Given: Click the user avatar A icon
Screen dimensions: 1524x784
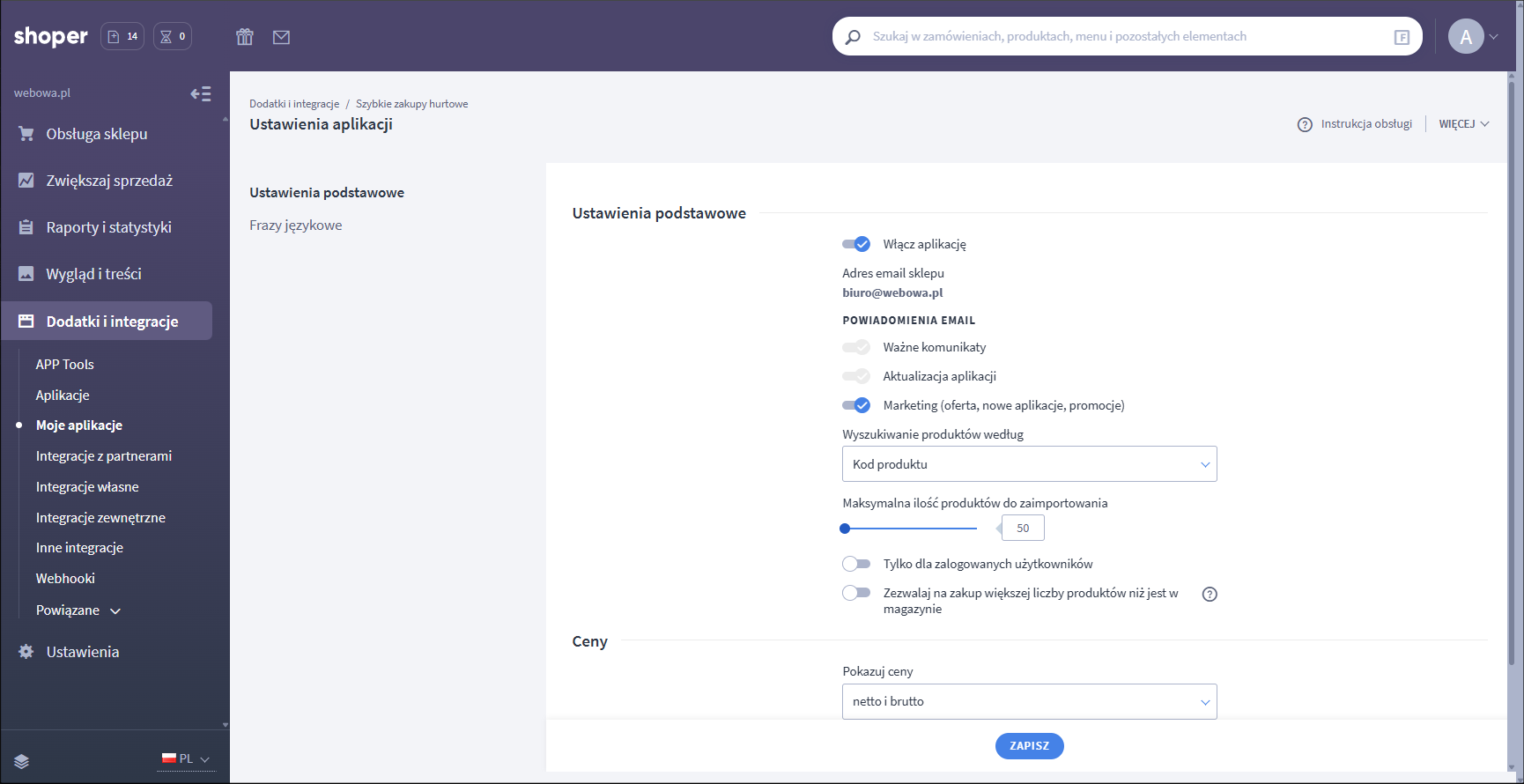Looking at the screenshot, I should 1466,36.
